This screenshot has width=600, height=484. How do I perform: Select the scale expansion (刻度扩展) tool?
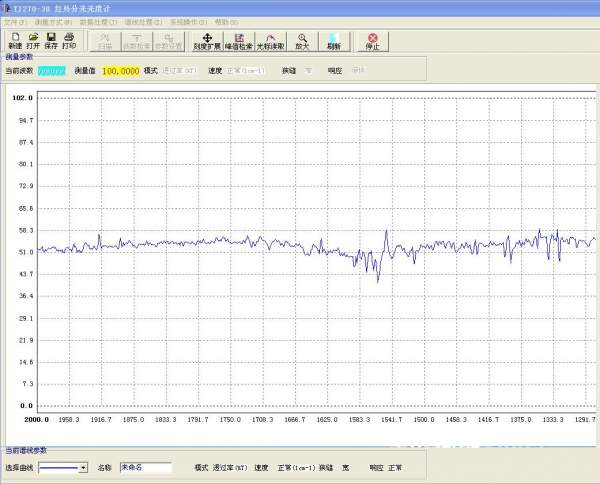tap(207, 41)
